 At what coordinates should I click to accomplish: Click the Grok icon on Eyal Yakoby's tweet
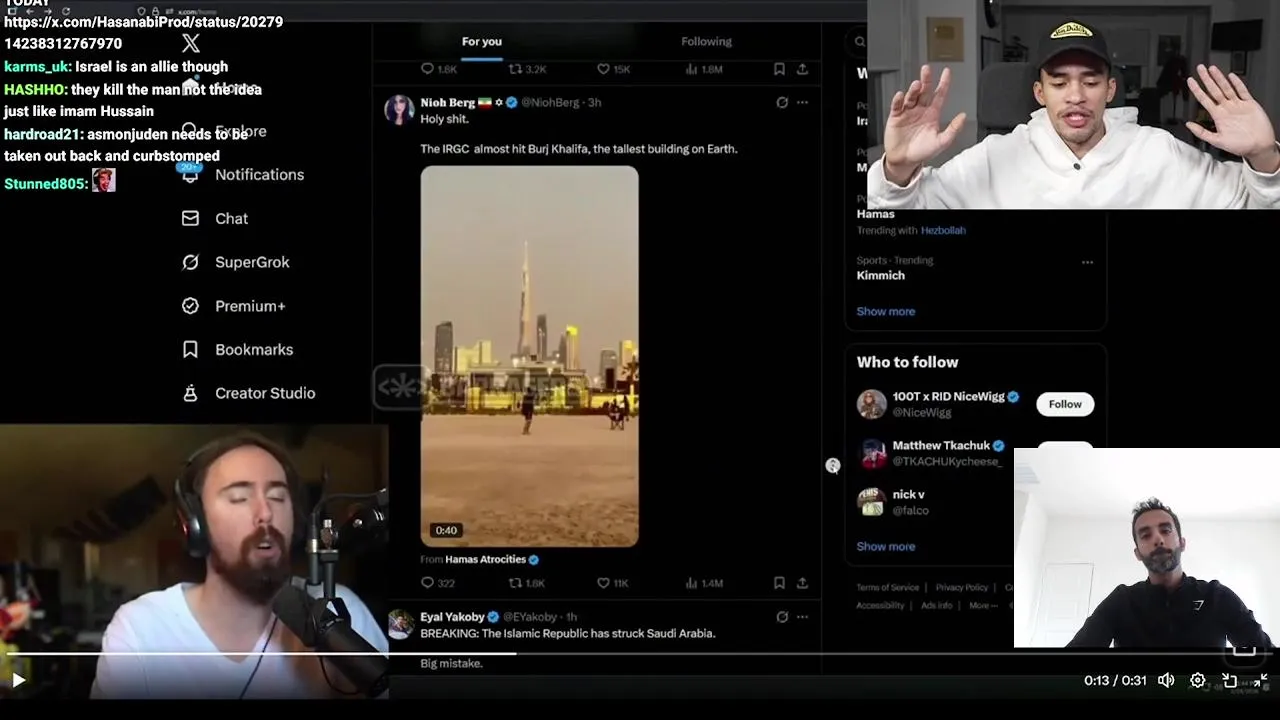(x=782, y=617)
